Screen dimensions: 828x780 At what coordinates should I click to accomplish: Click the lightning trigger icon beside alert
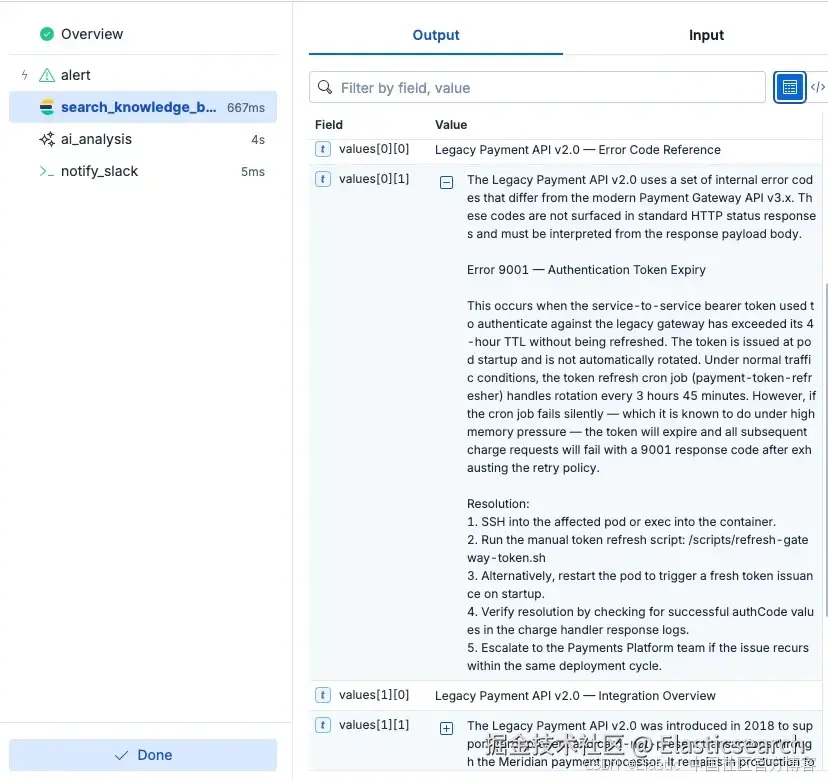24,75
